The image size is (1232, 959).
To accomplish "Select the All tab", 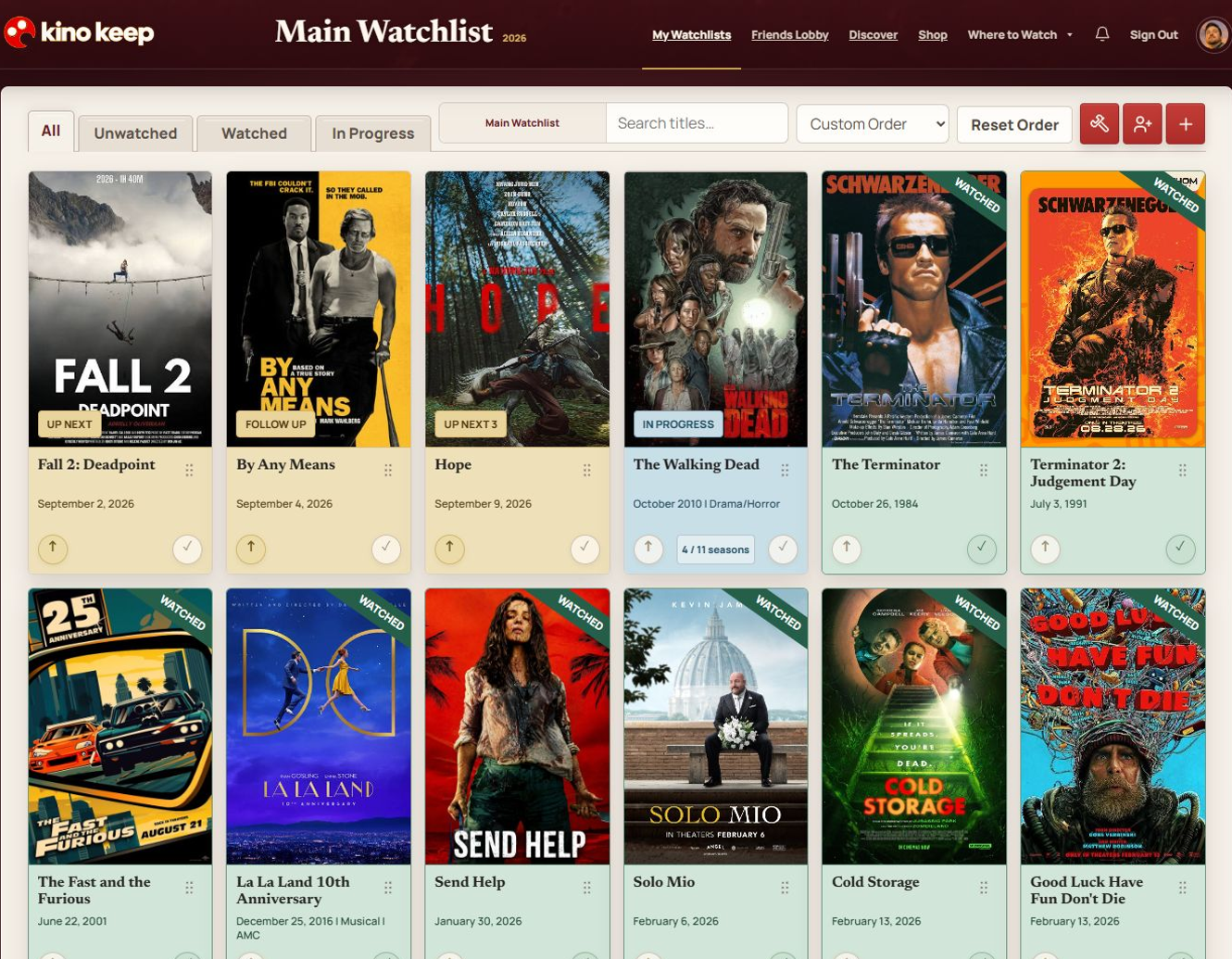I will [51, 131].
